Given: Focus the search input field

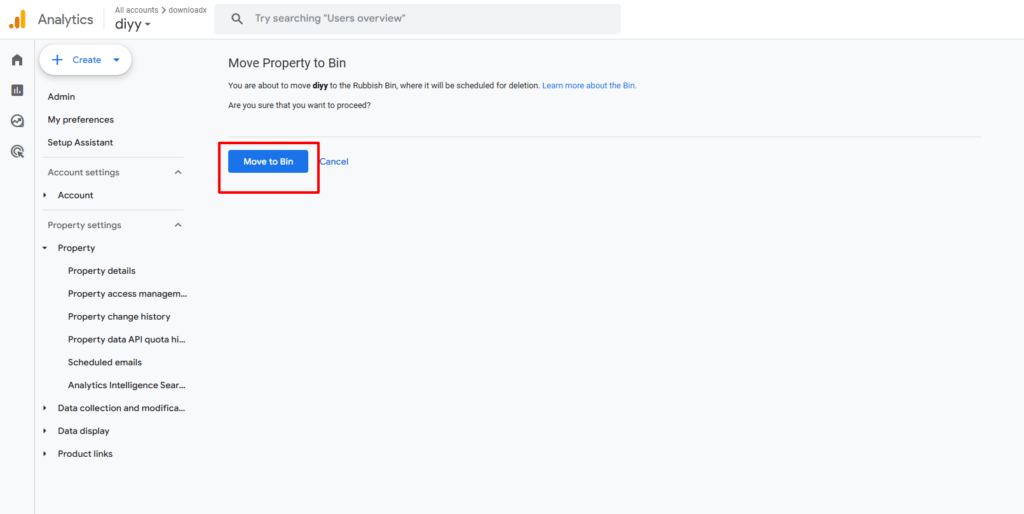Looking at the screenshot, I should point(417,19).
